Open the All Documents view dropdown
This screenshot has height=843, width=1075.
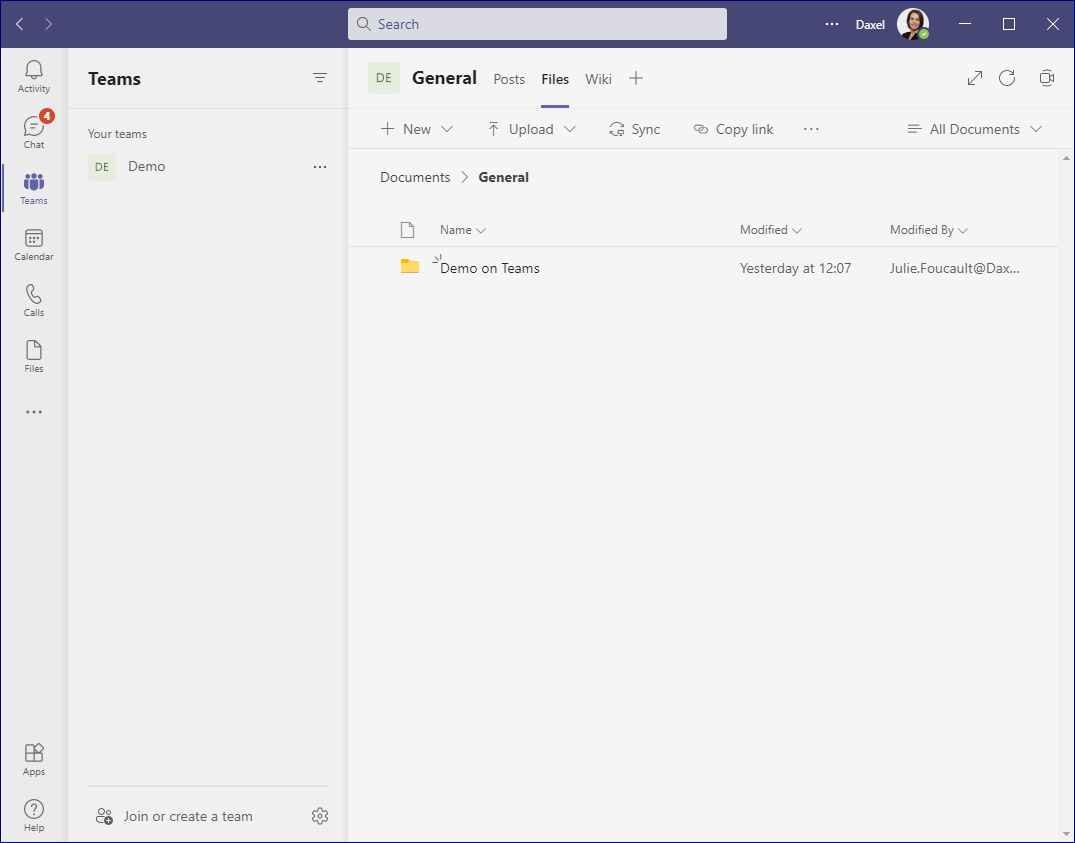coord(974,129)
